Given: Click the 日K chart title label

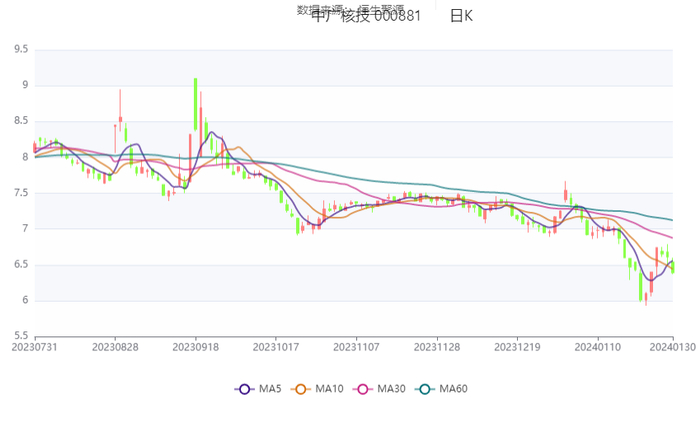Looking at the screenshot, I should [x=461, y=16].
